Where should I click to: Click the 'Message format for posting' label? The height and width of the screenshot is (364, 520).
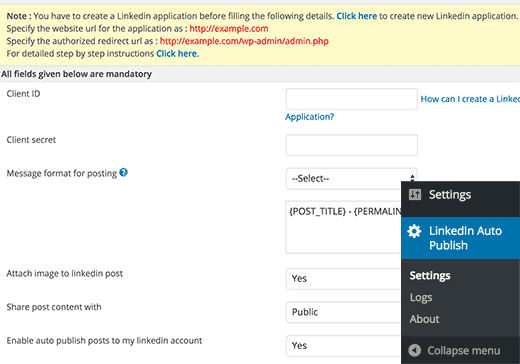pos(62,173)
